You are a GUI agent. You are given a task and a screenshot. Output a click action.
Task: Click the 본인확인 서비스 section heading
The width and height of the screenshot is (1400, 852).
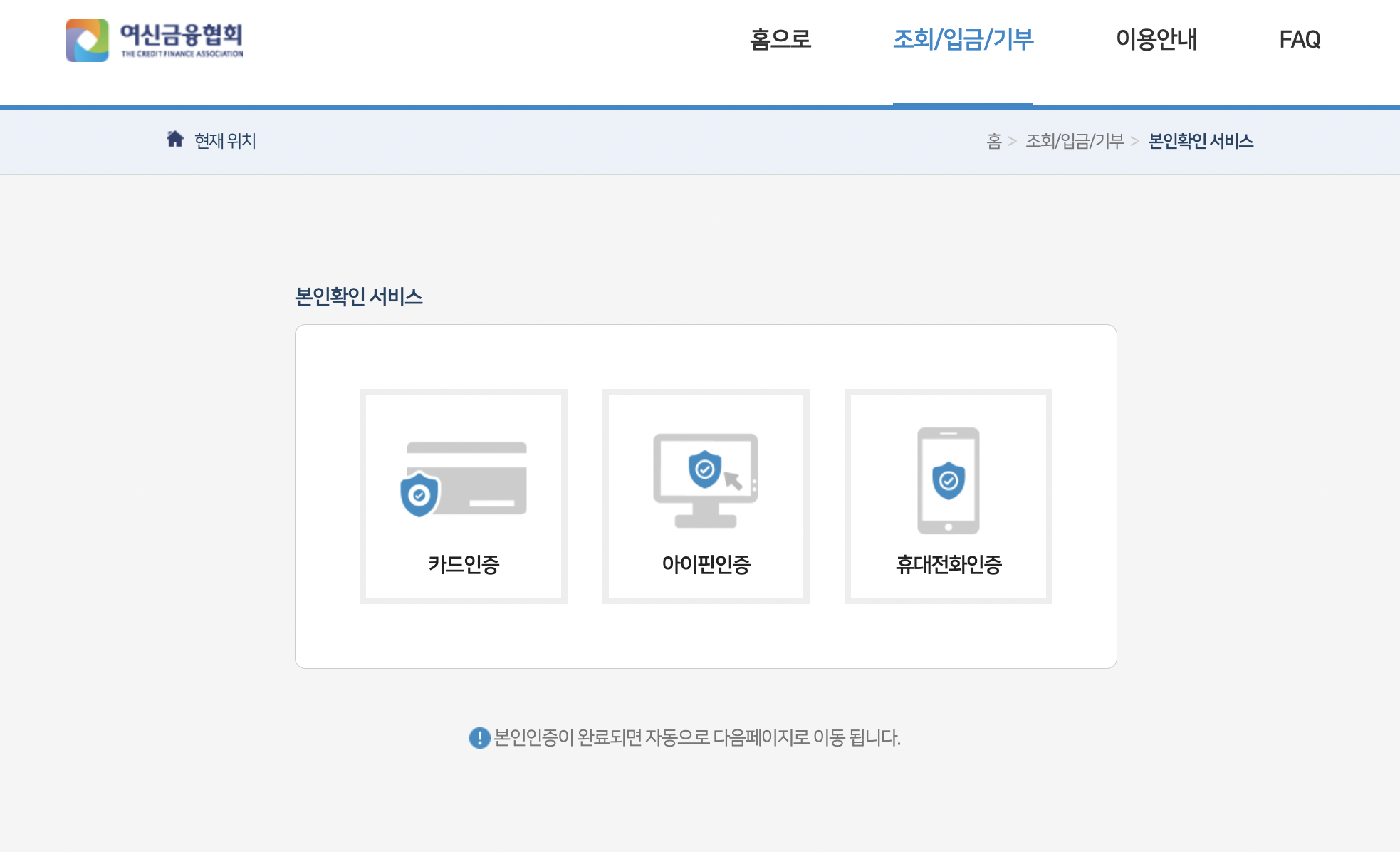coord(358,296)
